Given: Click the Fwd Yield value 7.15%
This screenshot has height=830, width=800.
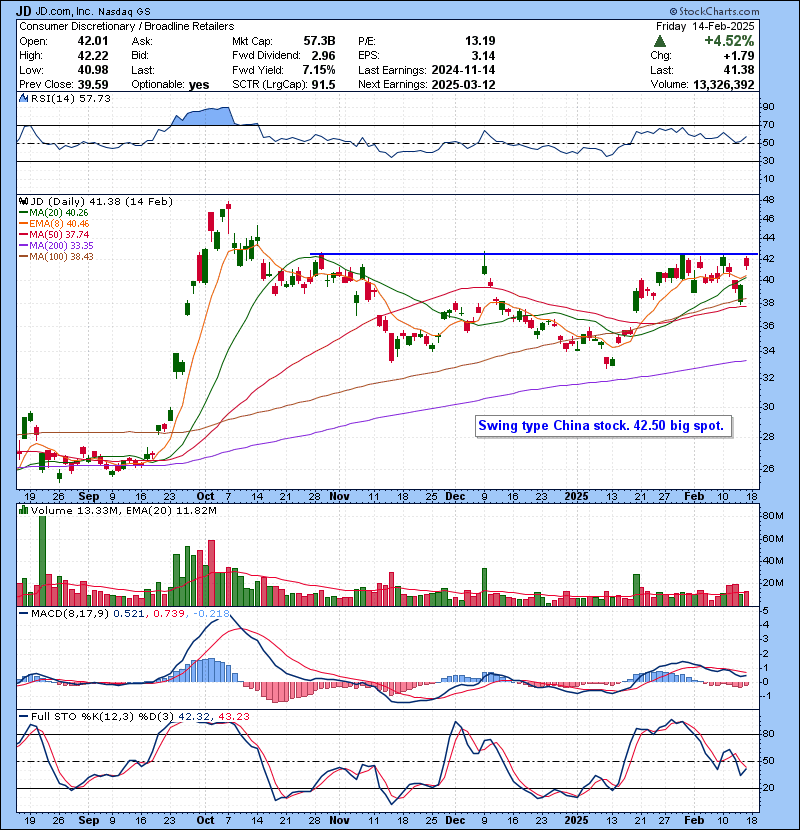Looking at the screenshot, I should pos(319,70).
